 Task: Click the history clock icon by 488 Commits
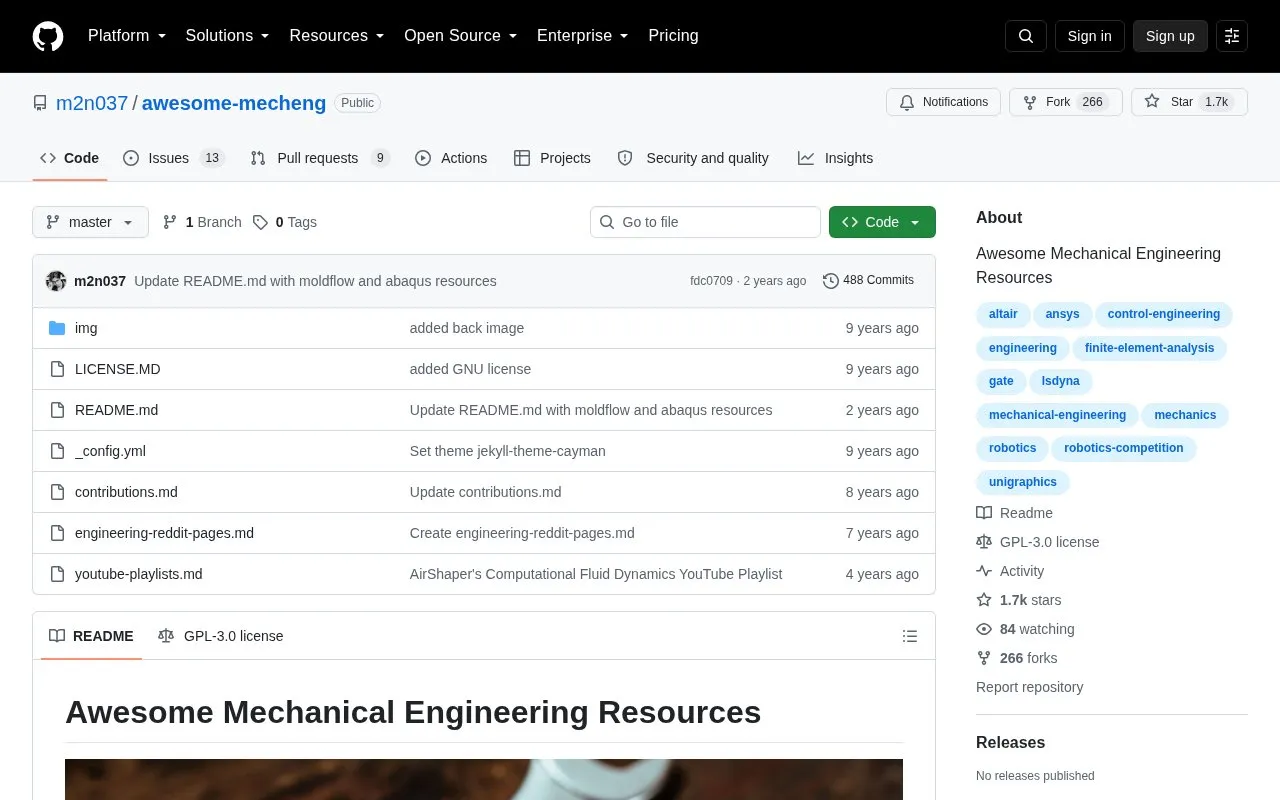click(x=830, y=281)
